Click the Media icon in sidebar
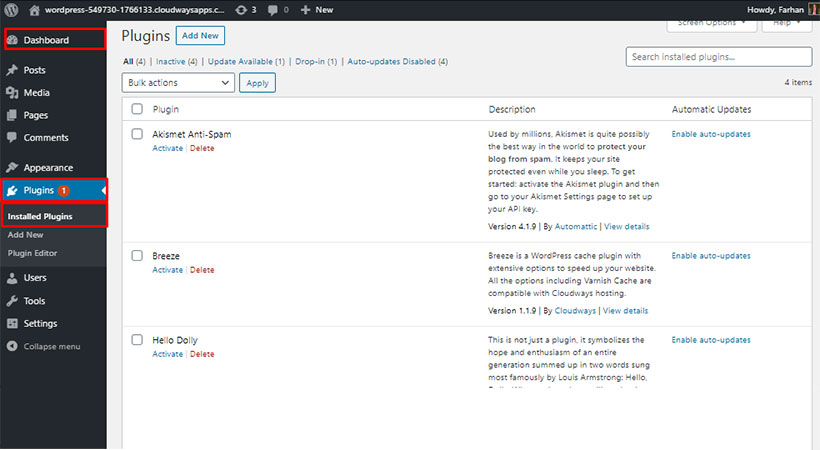820x450 pixels. [12, 93]
